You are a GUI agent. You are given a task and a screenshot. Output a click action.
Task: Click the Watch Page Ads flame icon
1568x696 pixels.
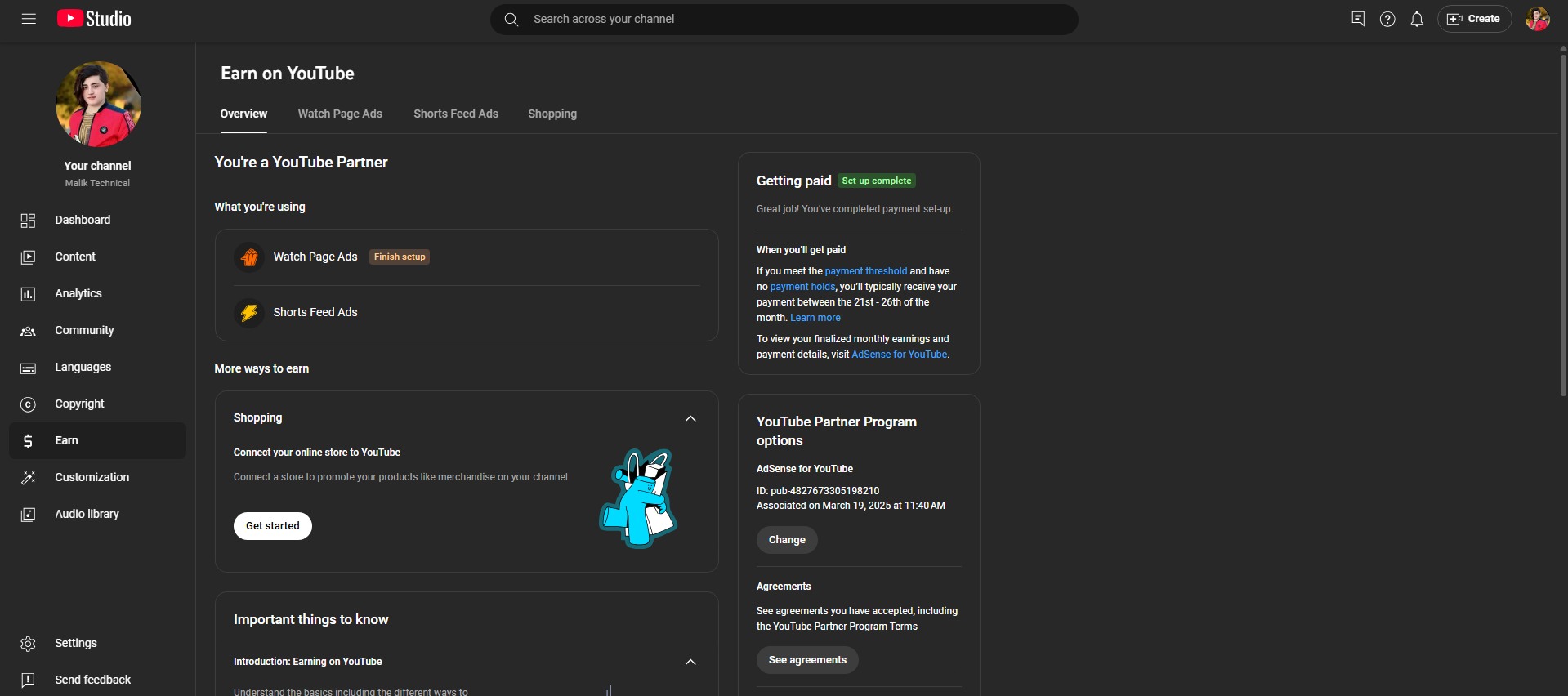tap(249, 257)
